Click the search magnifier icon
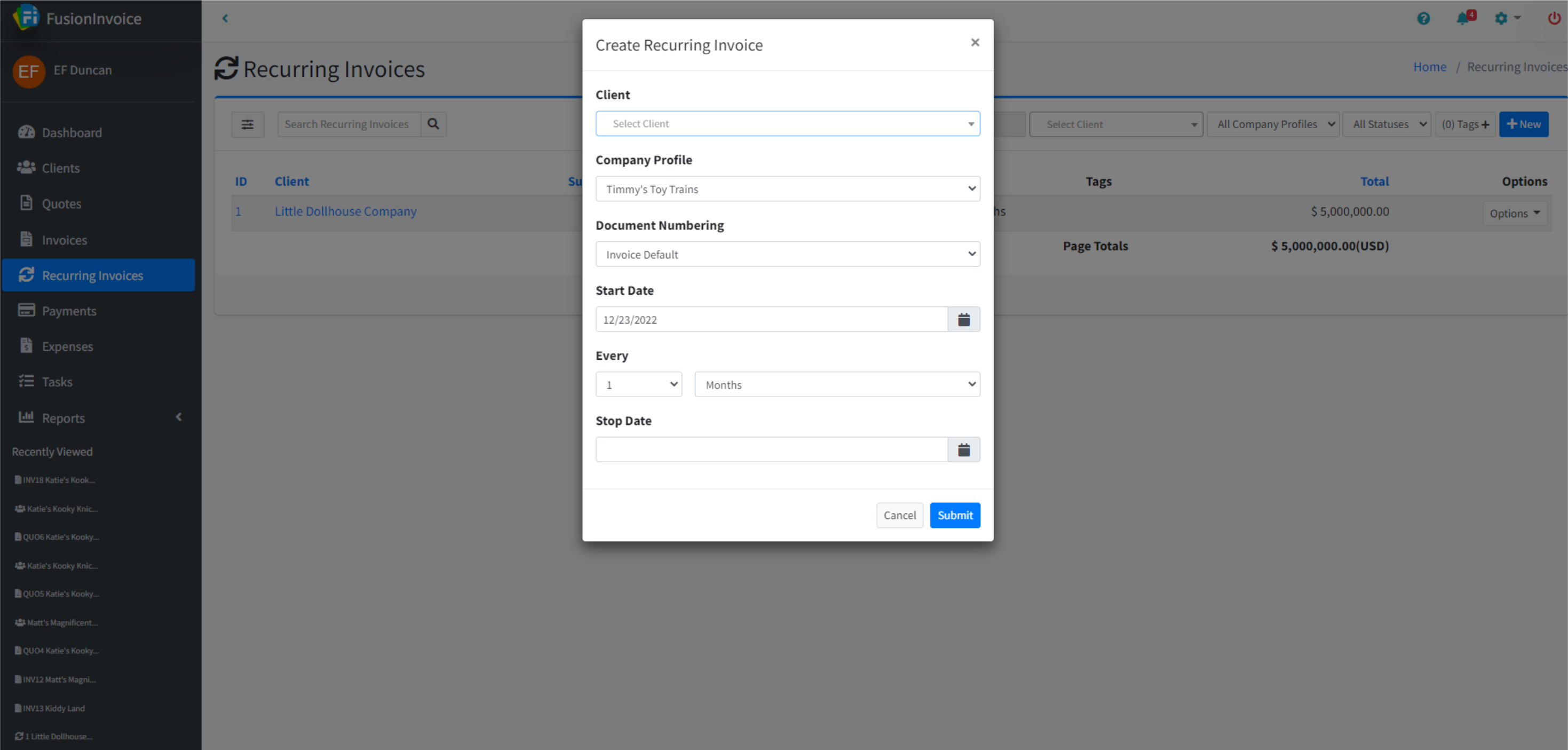 pyautogui.click(x=433, y=124)
